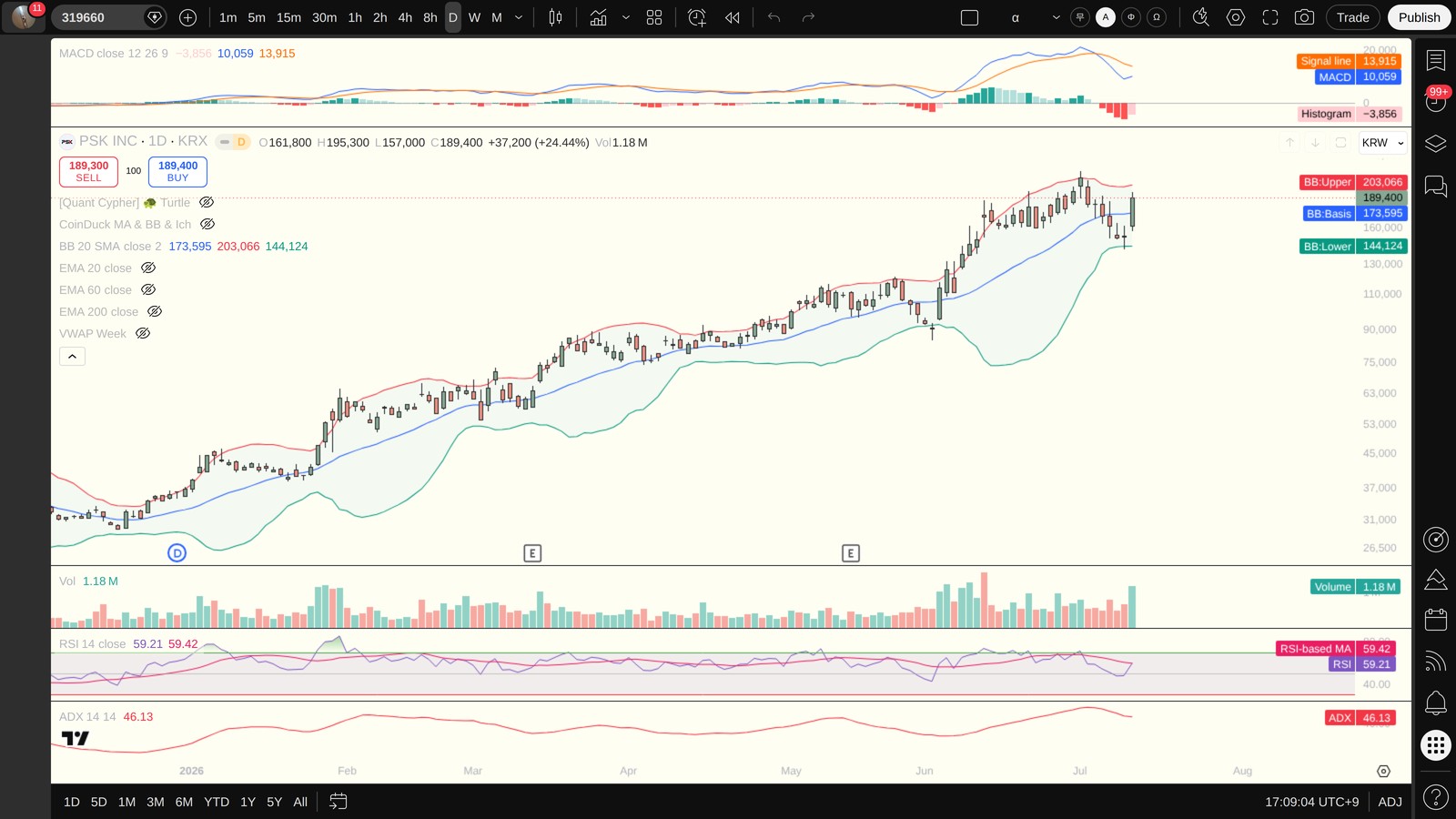The height and width of the screenshot is (819, 1456).
Task: Open the candlestick chart type selector
Action: tap(555, 17)
